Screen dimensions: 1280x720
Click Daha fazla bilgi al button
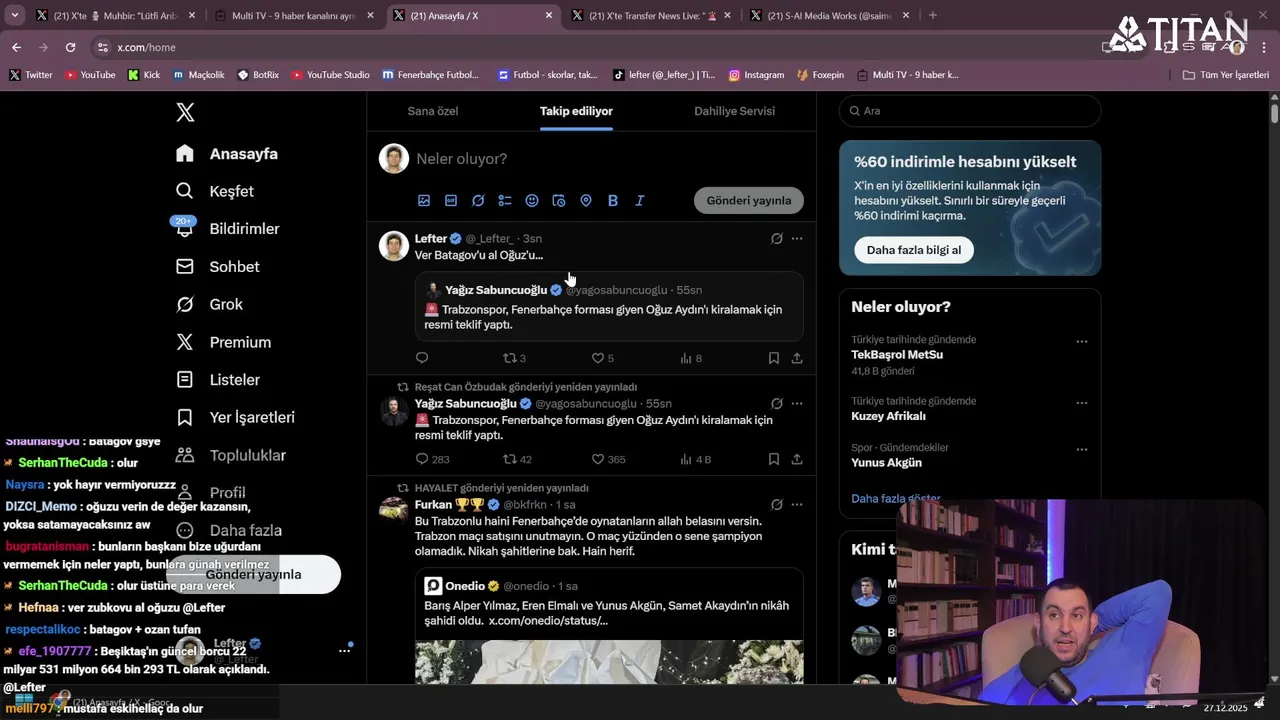click(914, 250)
